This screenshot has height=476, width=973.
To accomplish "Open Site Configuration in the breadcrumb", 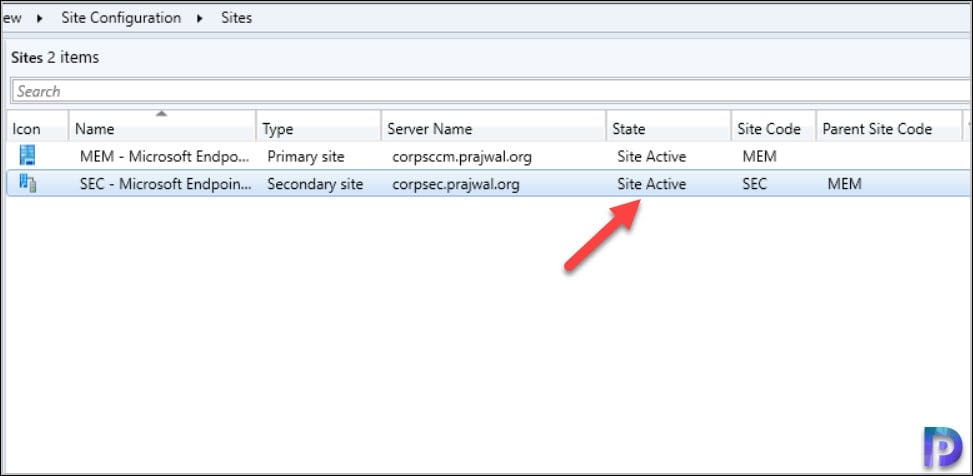I will point(121,18).
